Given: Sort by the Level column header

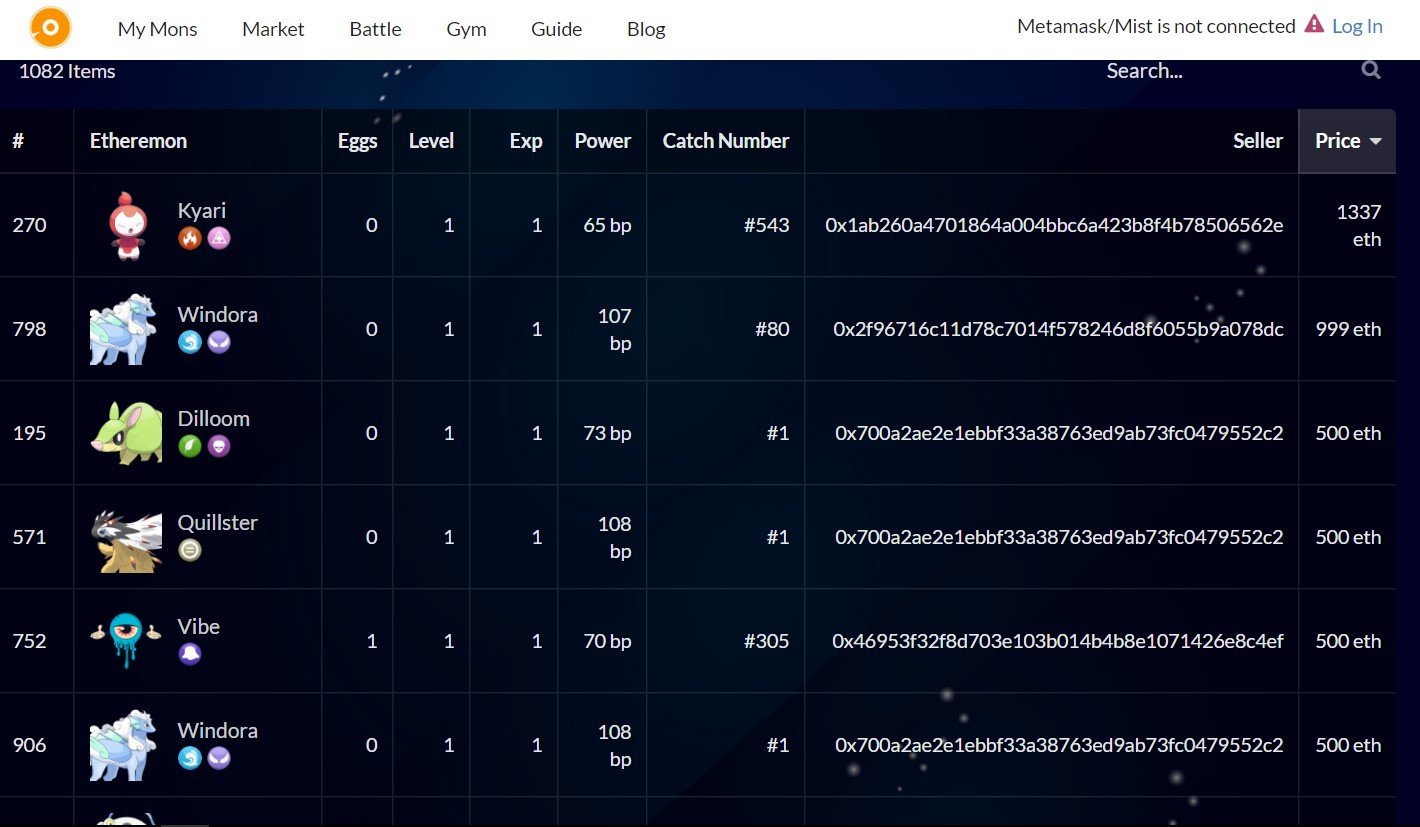Looking at the screenshot, I should pyautogui.click(x=431, y=141).
